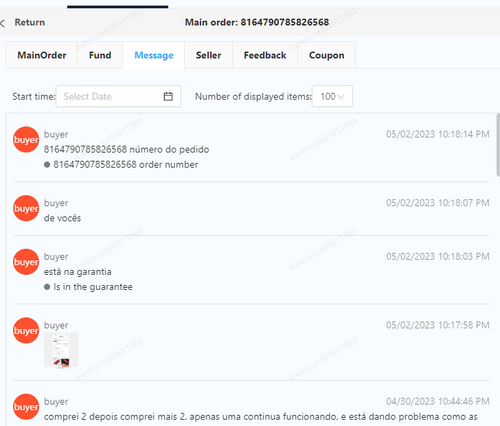Open the image thumbnail sent by buyer
This screenshot has height=426, width=500.
coord(61,350)
